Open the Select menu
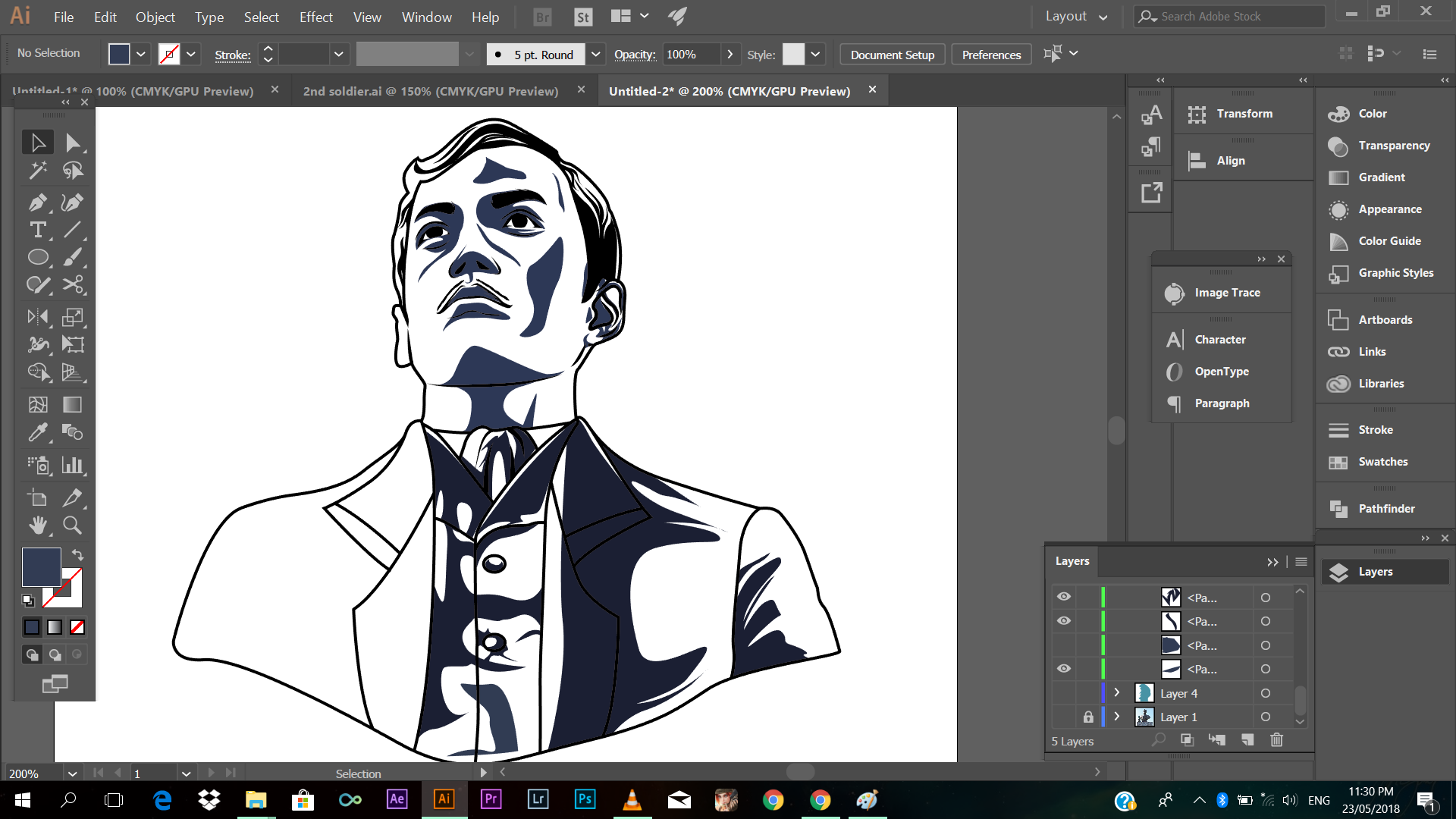 pos(261,17)
